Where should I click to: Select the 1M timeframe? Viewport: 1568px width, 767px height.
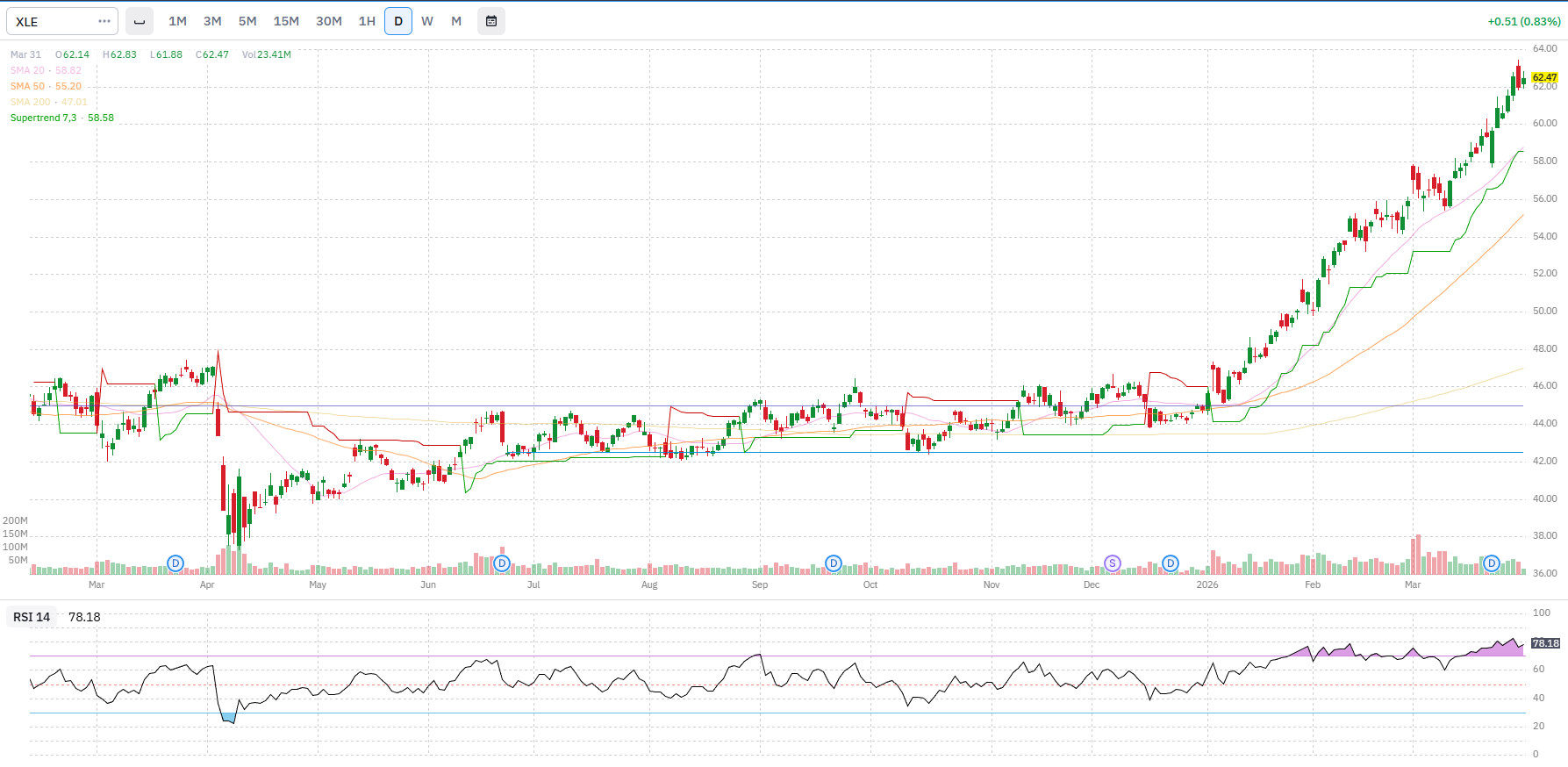[x=177, y=21]
